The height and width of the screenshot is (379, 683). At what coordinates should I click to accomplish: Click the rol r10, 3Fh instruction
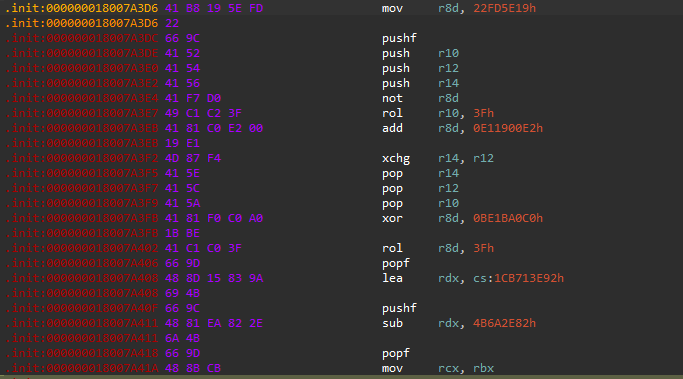[x=438, y=113]
